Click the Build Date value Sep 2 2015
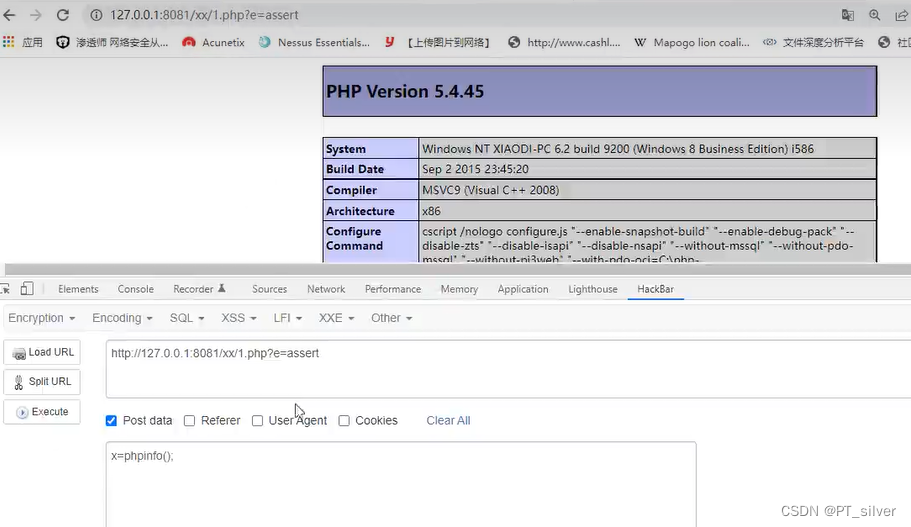The width and height of the screenshot is (911, 527). click(x=475, y=169)
